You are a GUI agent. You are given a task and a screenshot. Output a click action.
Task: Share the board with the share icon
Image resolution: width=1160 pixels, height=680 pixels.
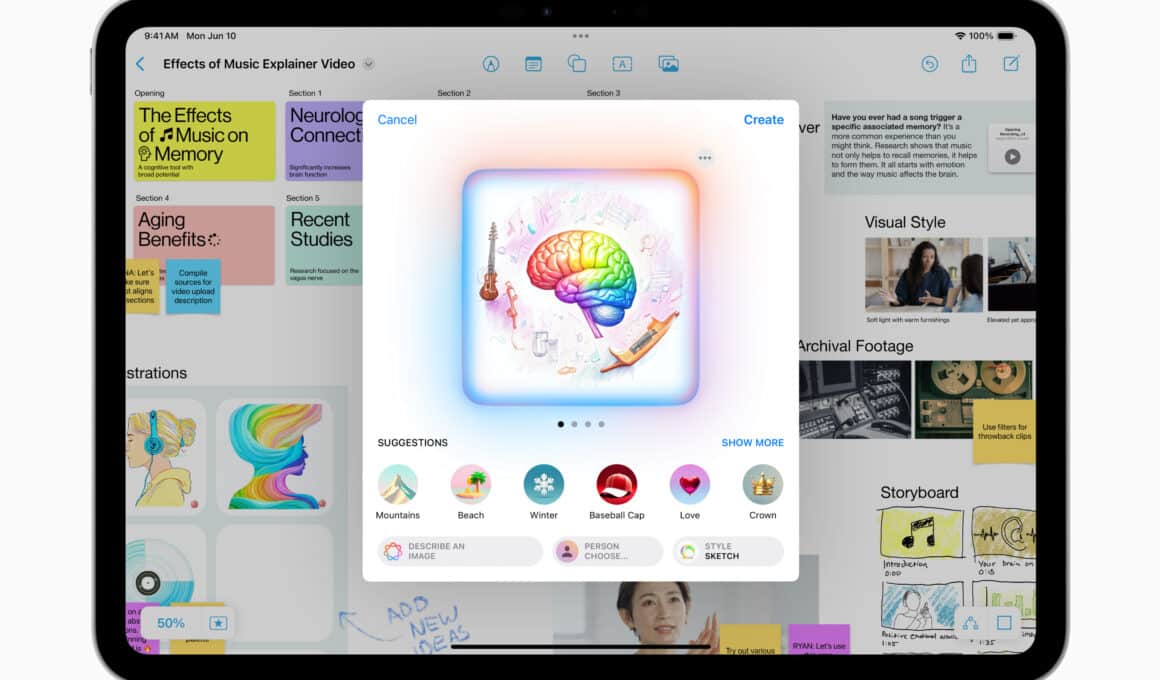(969, 64)
